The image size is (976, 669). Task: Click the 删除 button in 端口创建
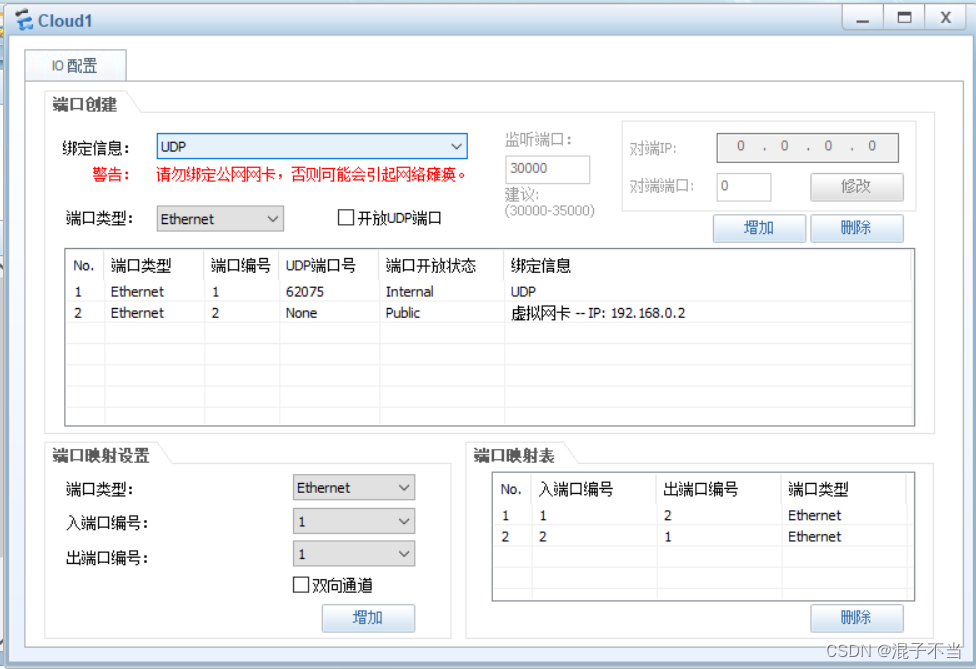[856, 228]
